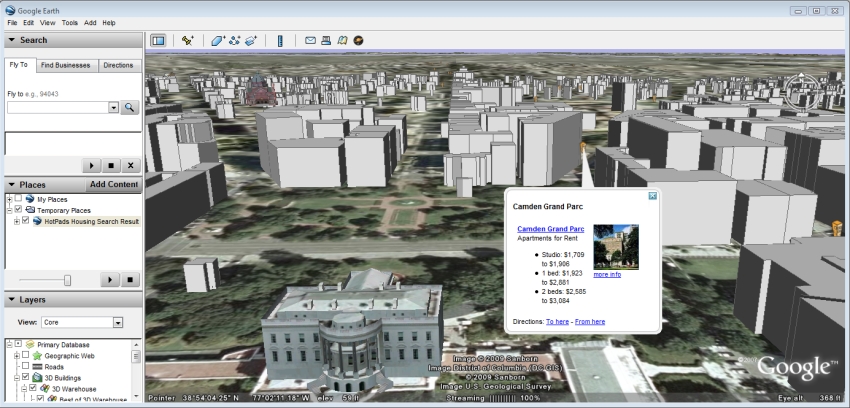
Task: Get directions To here
Action: coord(557,322)
